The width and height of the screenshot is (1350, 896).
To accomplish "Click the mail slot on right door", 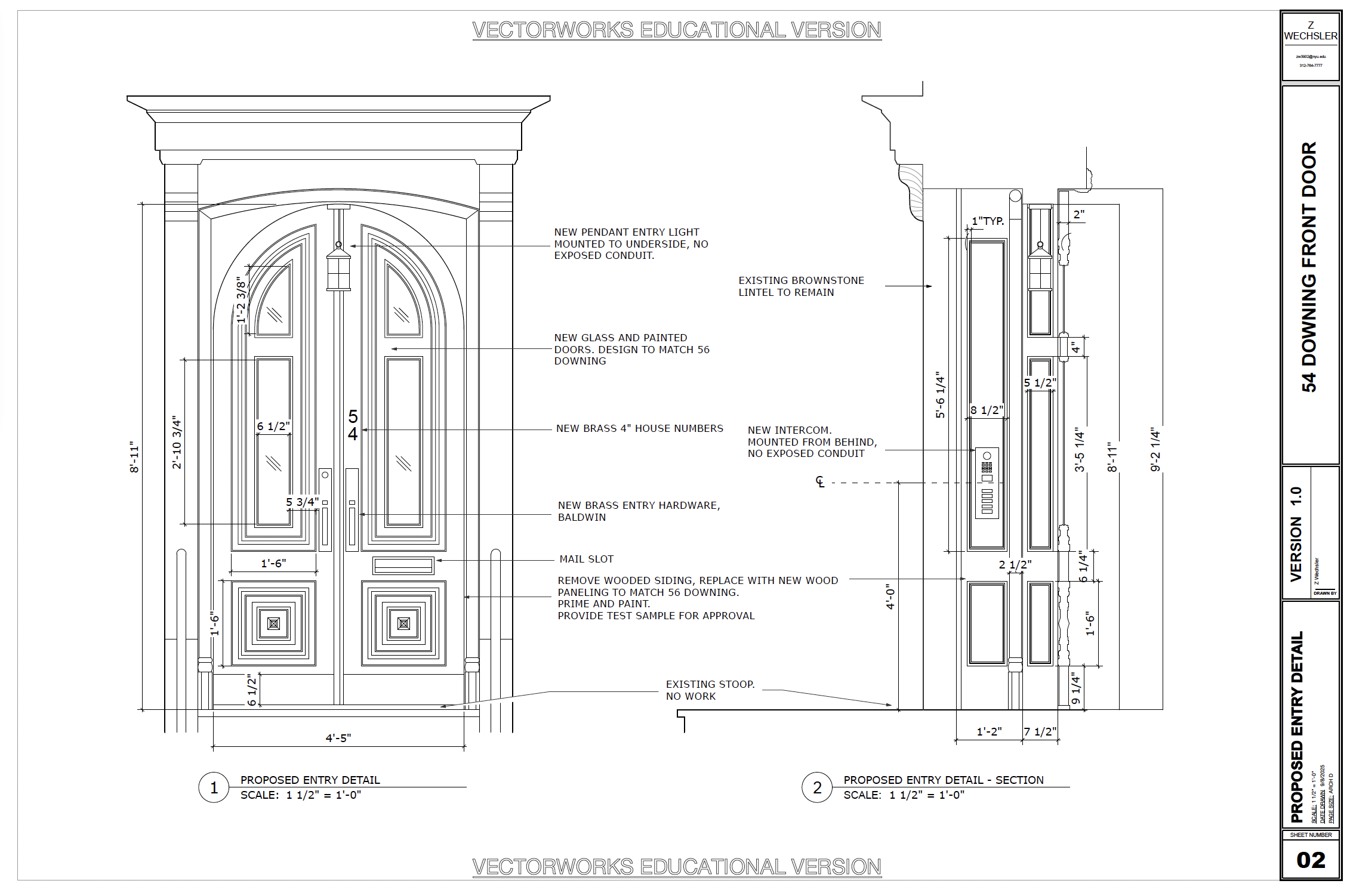I will [x=403, y=565].
